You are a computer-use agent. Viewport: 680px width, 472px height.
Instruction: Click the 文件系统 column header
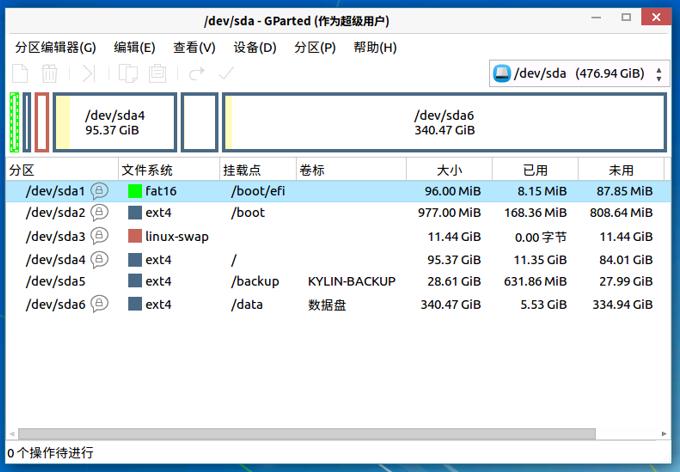148,170
